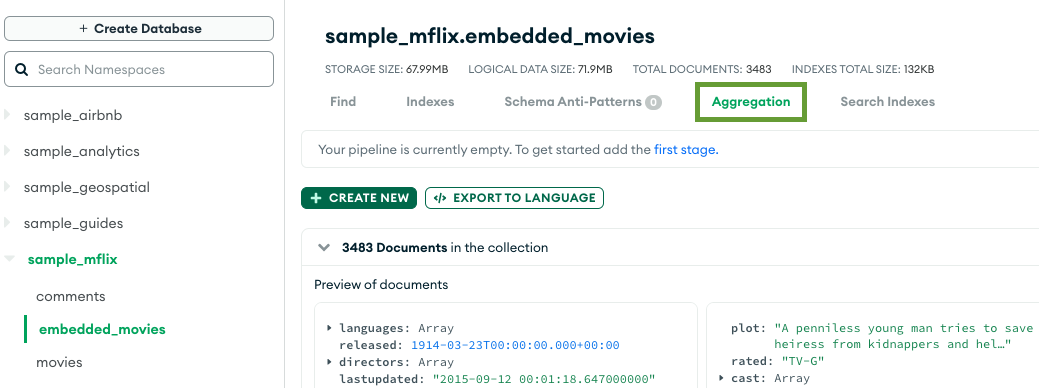1039x388 pixels.
Task: Click the "STORAGE SIZE: 67.99MB" stat
Action: pyautogui.click(x=386, y=69)
